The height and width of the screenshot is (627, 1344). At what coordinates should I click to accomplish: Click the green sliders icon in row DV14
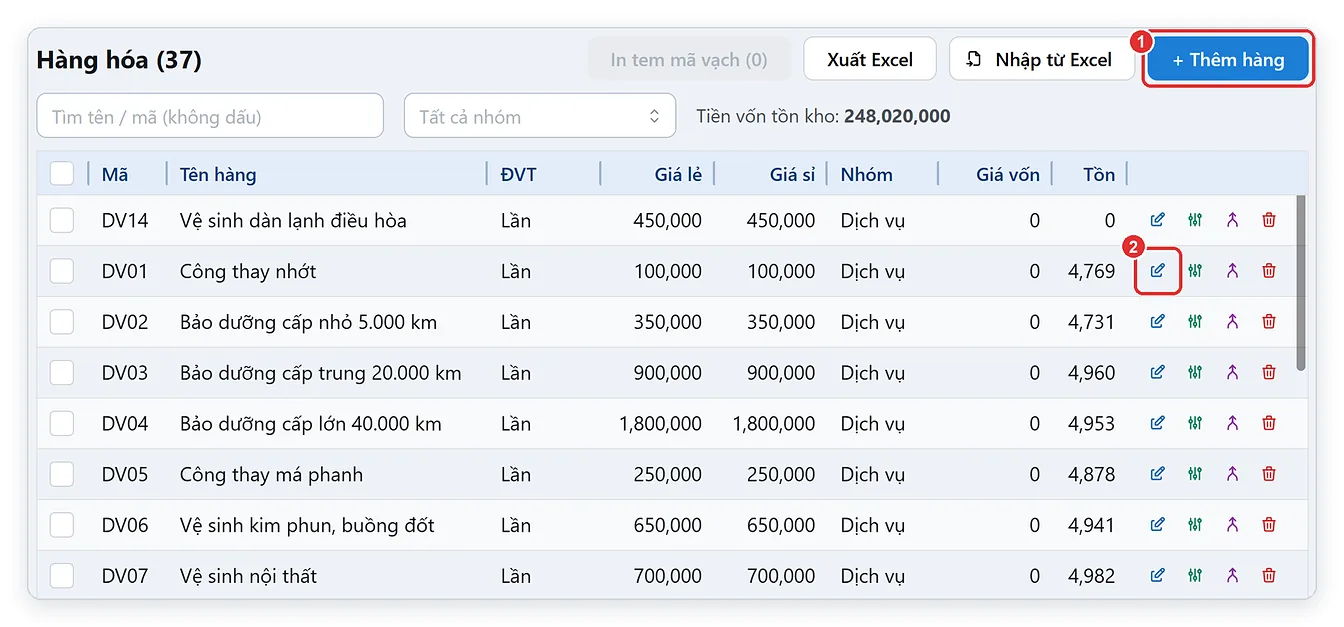(1195, 220)
